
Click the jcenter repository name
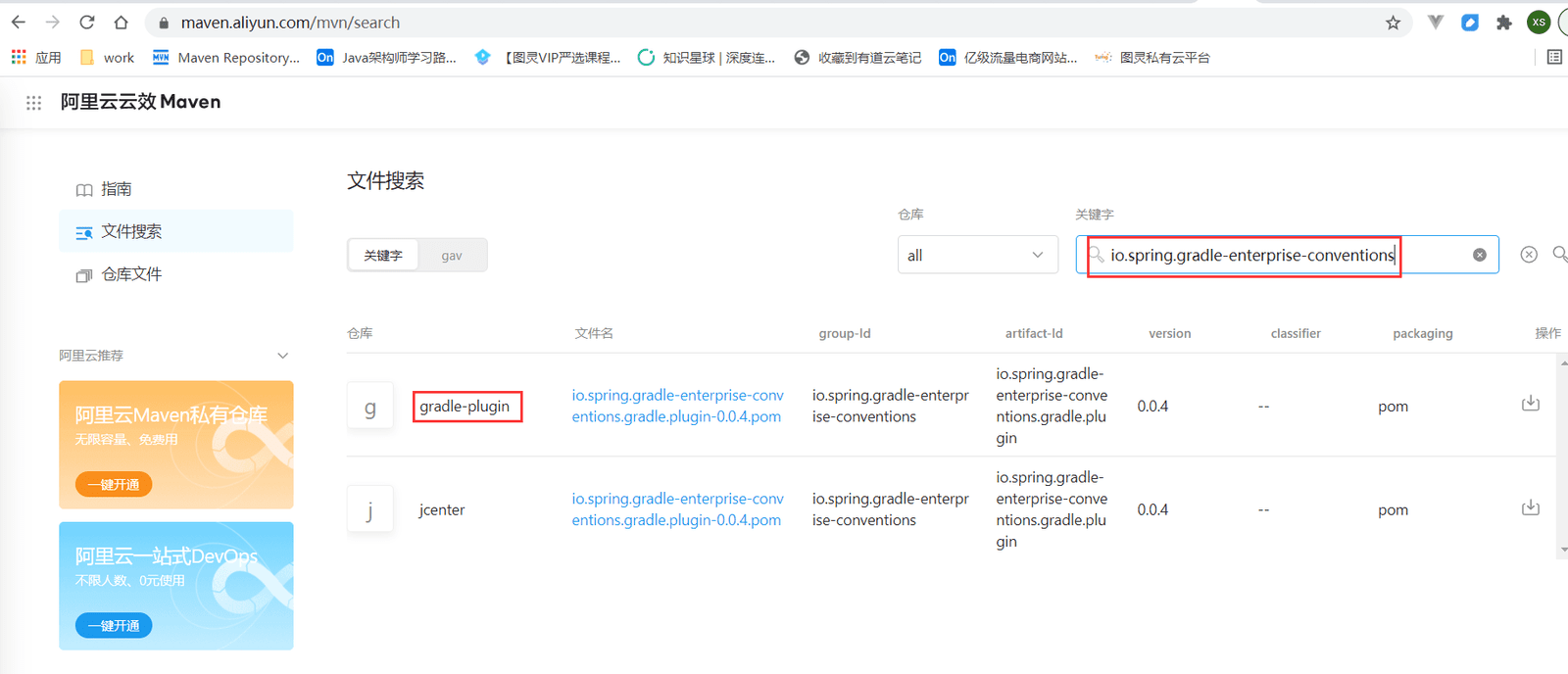coord(442,509)
